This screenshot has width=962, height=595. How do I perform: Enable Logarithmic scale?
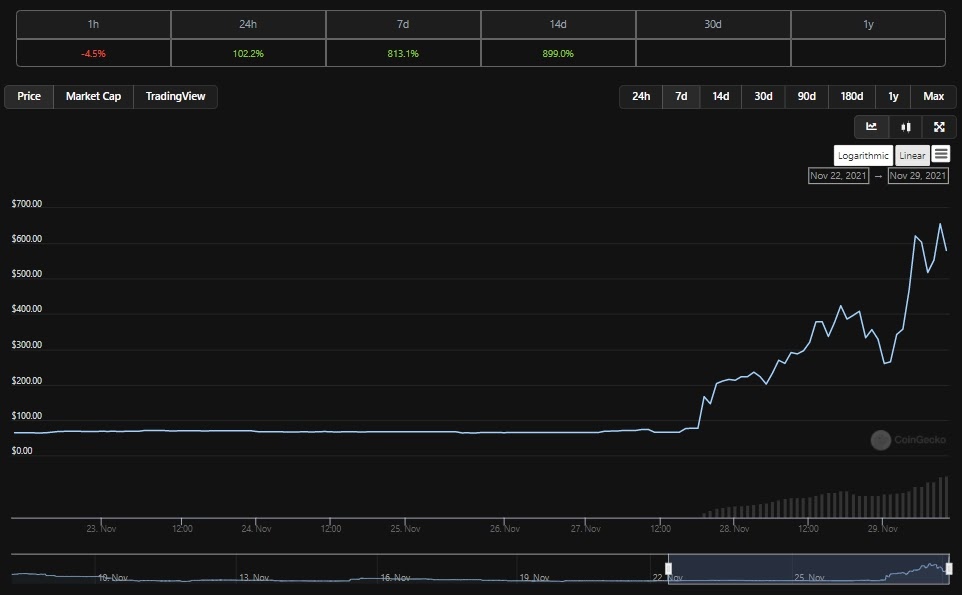[x=863, y=156]
